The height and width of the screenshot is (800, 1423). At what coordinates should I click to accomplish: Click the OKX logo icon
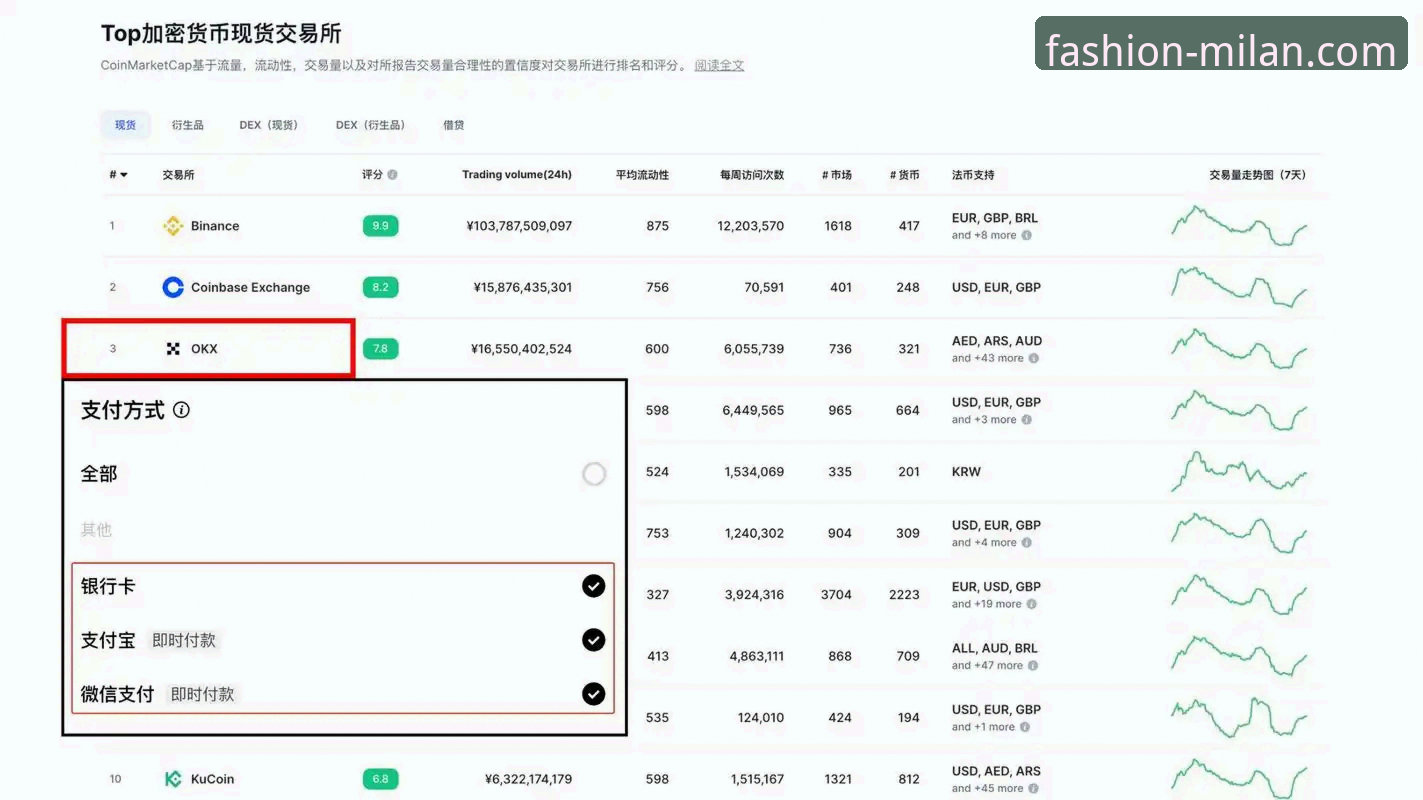click(173, 349)
